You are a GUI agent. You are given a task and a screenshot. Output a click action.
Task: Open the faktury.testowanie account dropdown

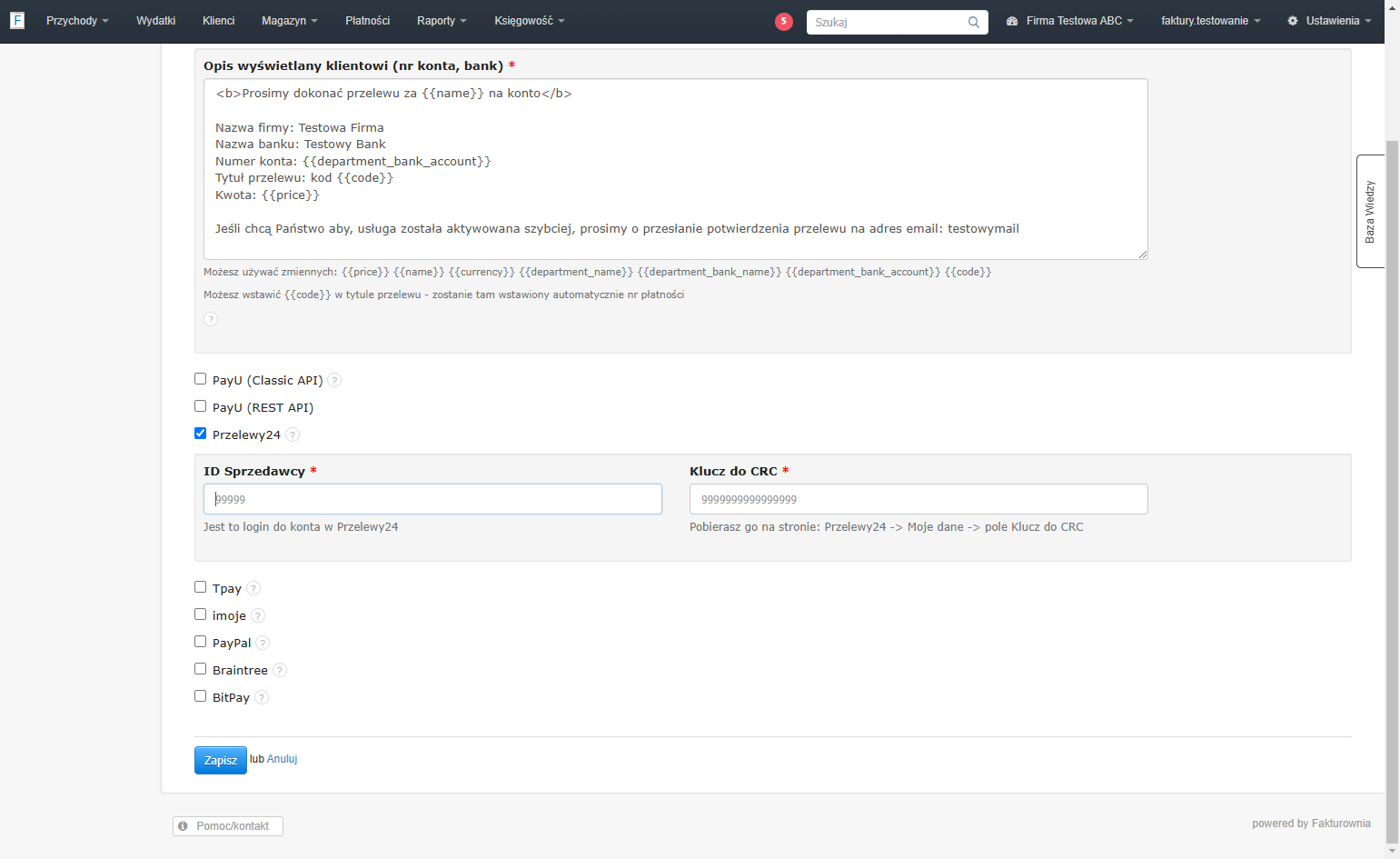pyautogui.click(x=1211, y=21)
